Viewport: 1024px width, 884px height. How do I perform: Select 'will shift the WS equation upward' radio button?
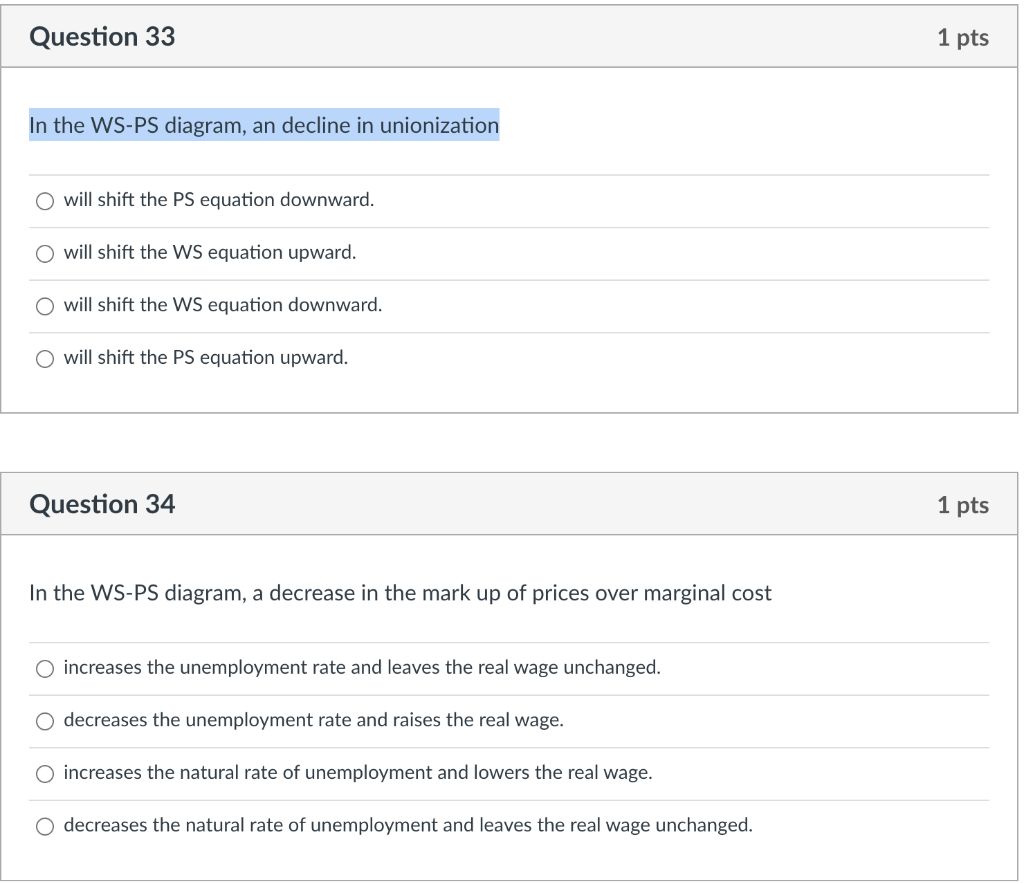44,254
